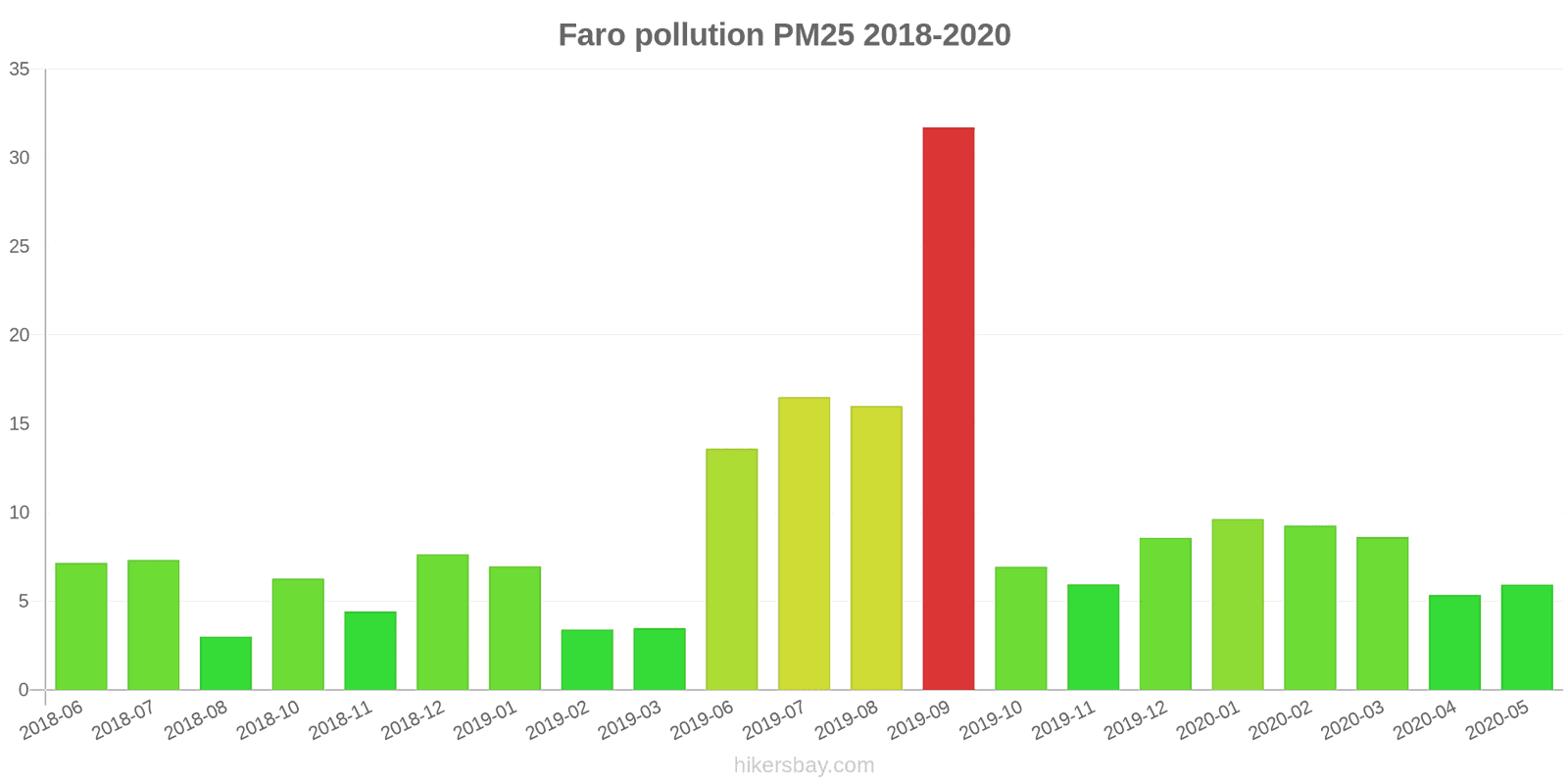Click the hikersbay.com watermark link
The width and height of the screenshot is (1568, 784).
(x=804, y=765)
